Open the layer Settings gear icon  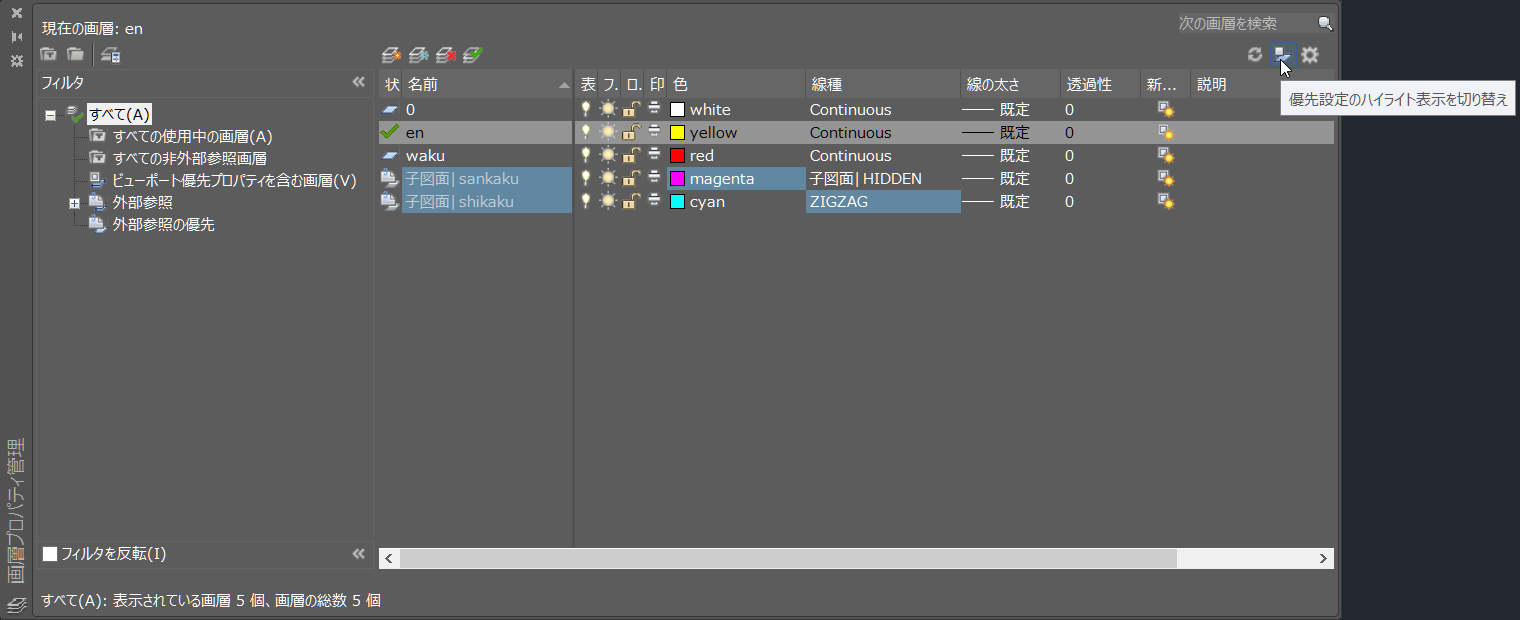tap(1309, 54)
